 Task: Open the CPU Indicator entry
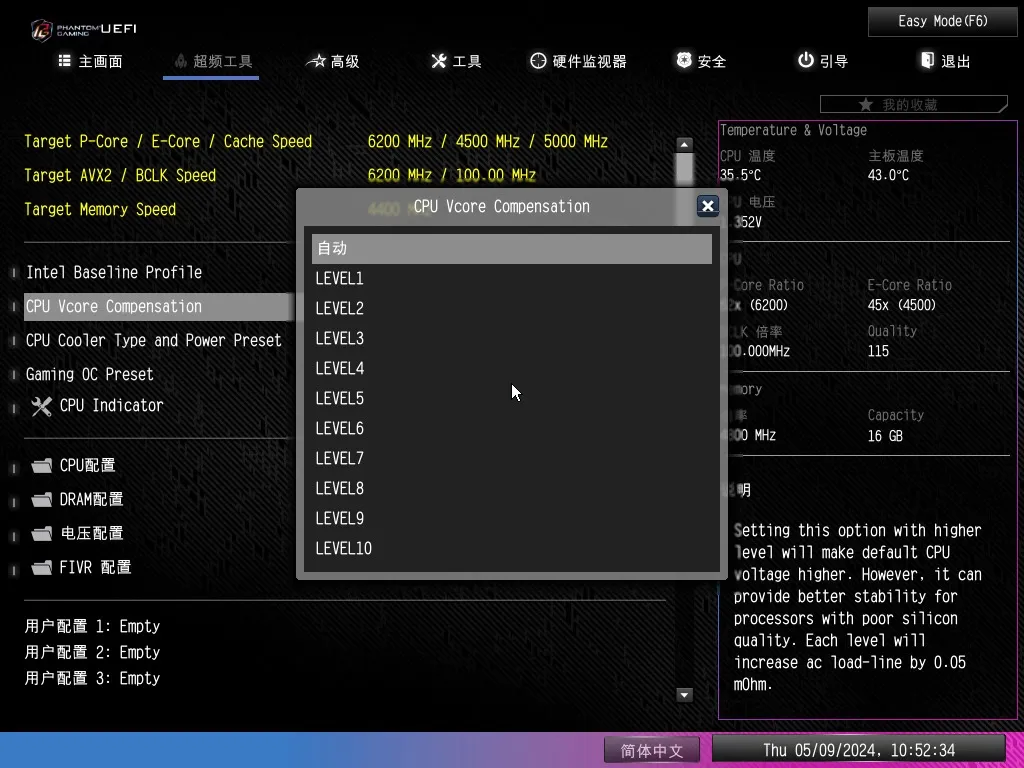point(112,406)
